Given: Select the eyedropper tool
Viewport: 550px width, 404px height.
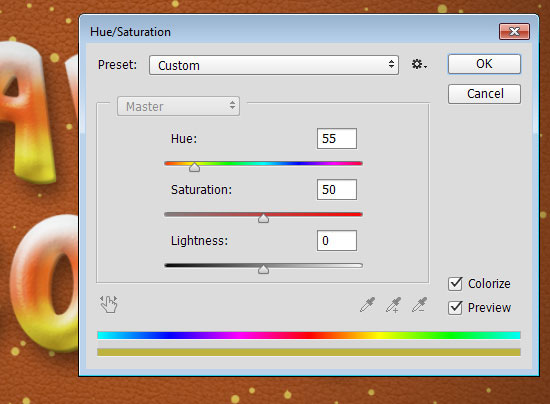Looking at the screenshot, I should (x=368, y=305).
